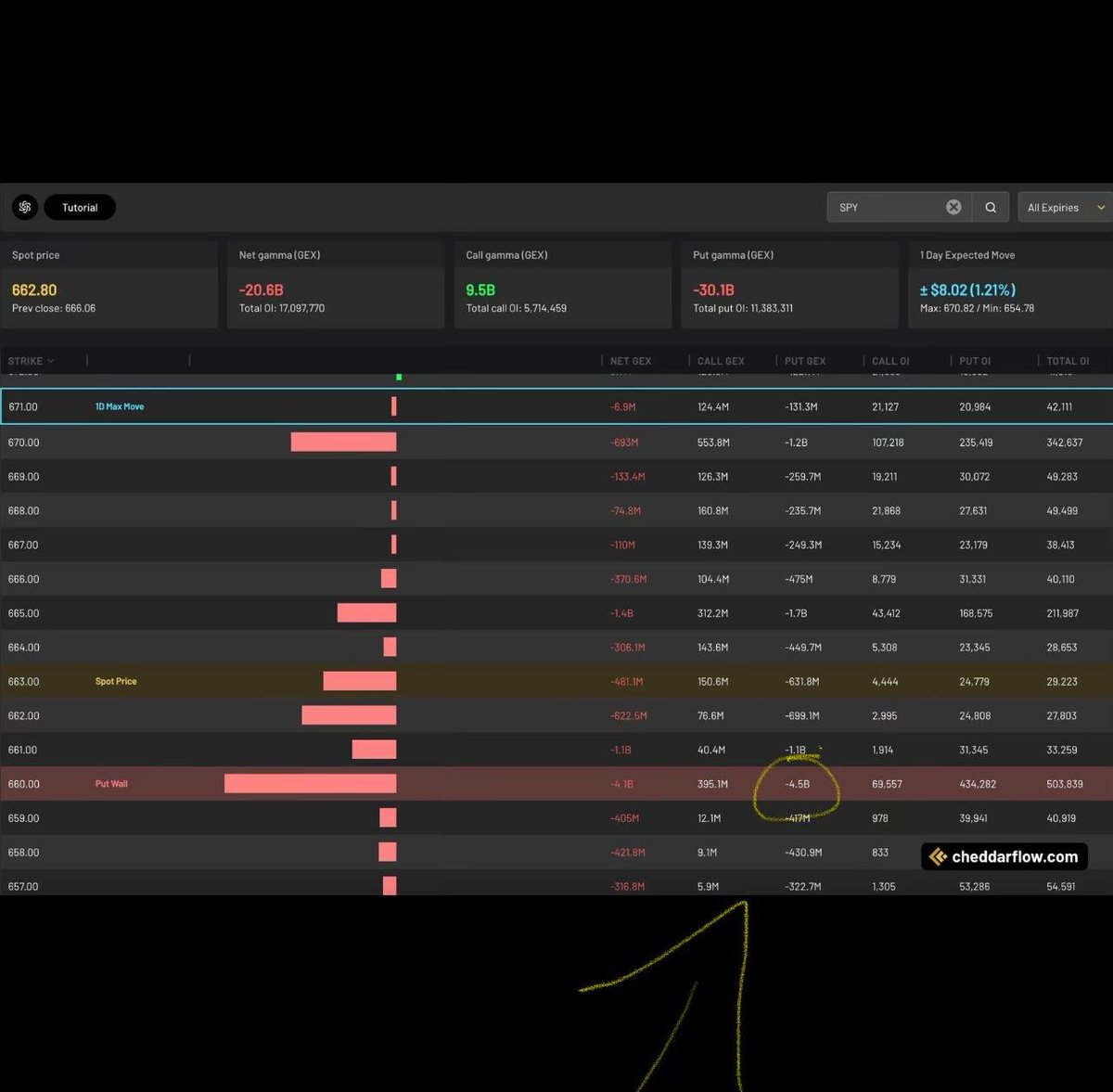Click the -430.9M put GEX cell

pos(803,853)
